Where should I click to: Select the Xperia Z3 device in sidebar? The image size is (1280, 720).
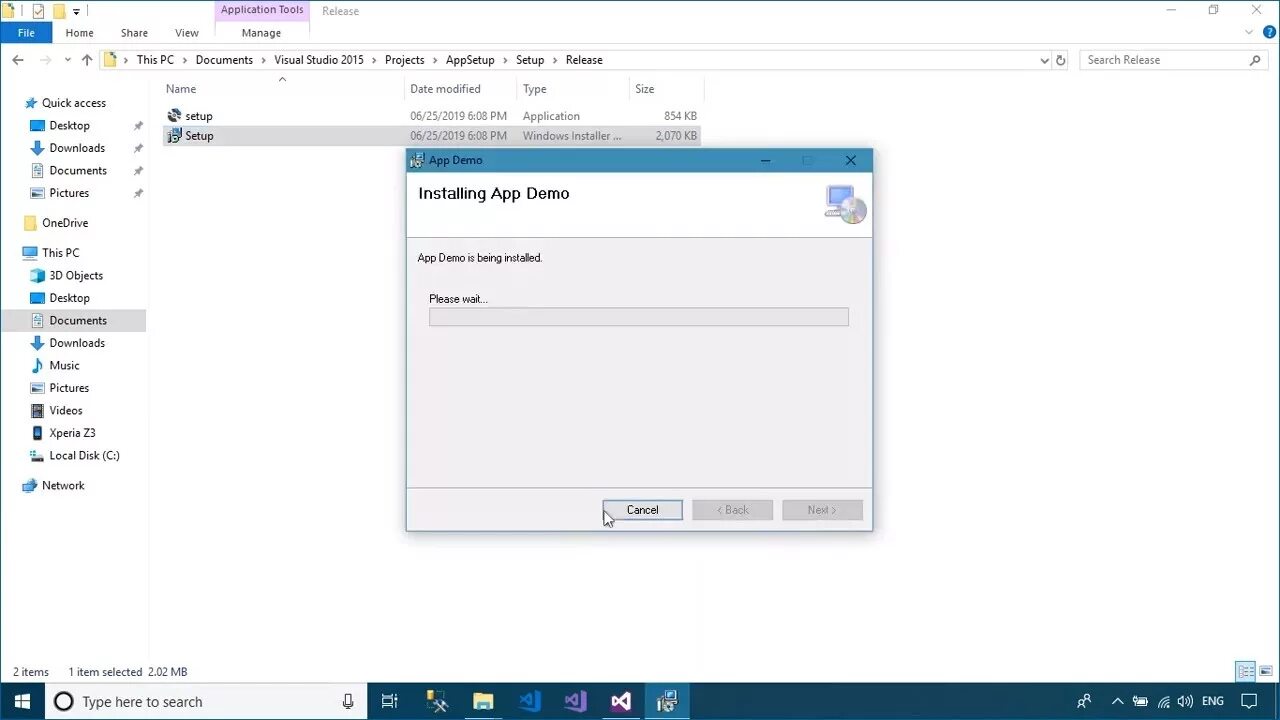74,432
